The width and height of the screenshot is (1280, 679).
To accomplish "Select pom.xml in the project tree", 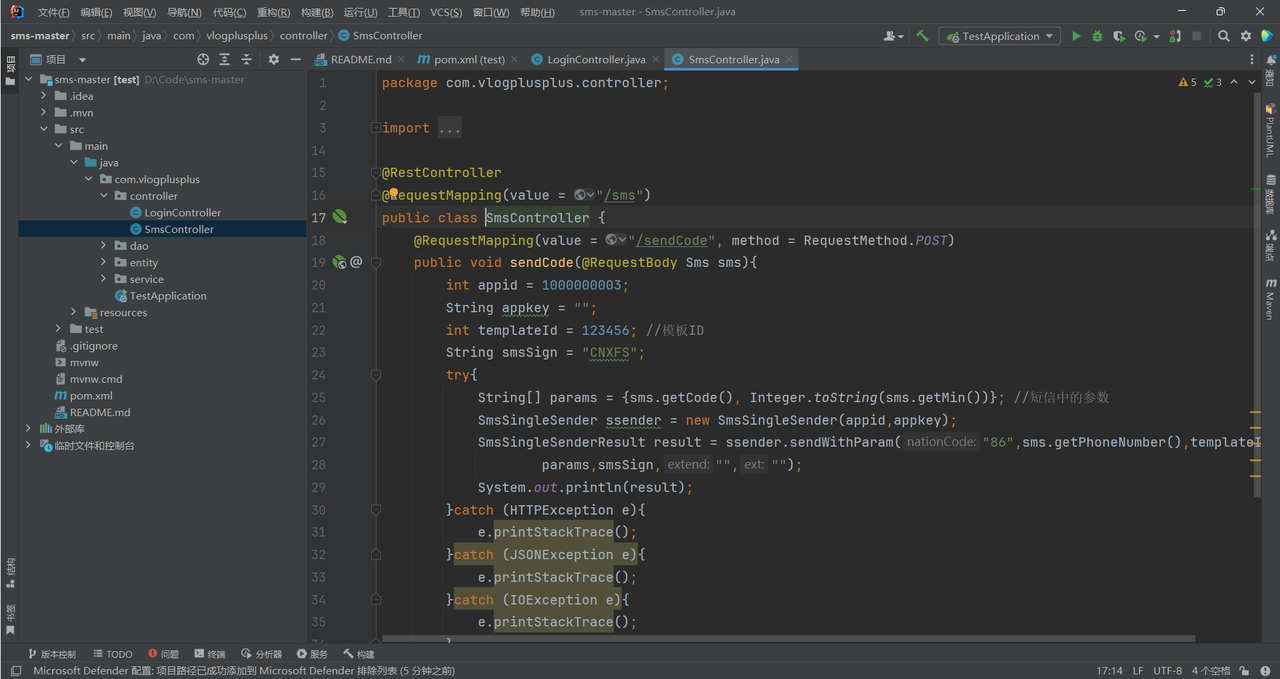I will [90, 396].
